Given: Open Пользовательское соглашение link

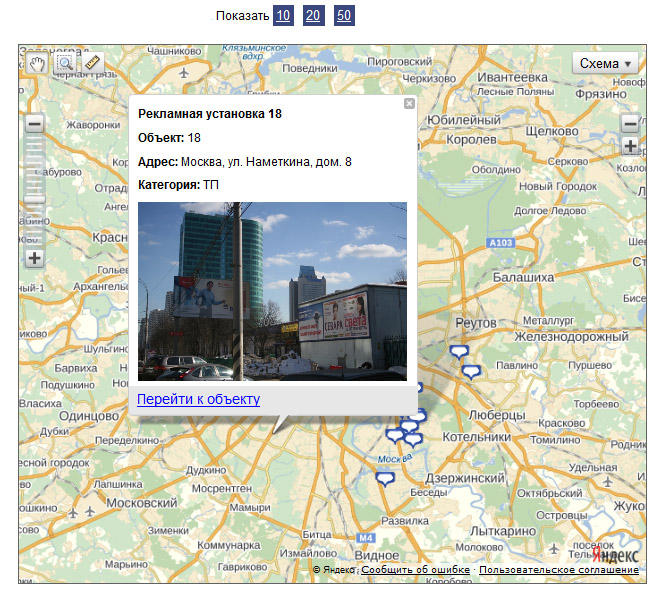Looking at the screenshot, I should [x=559, y=570].
